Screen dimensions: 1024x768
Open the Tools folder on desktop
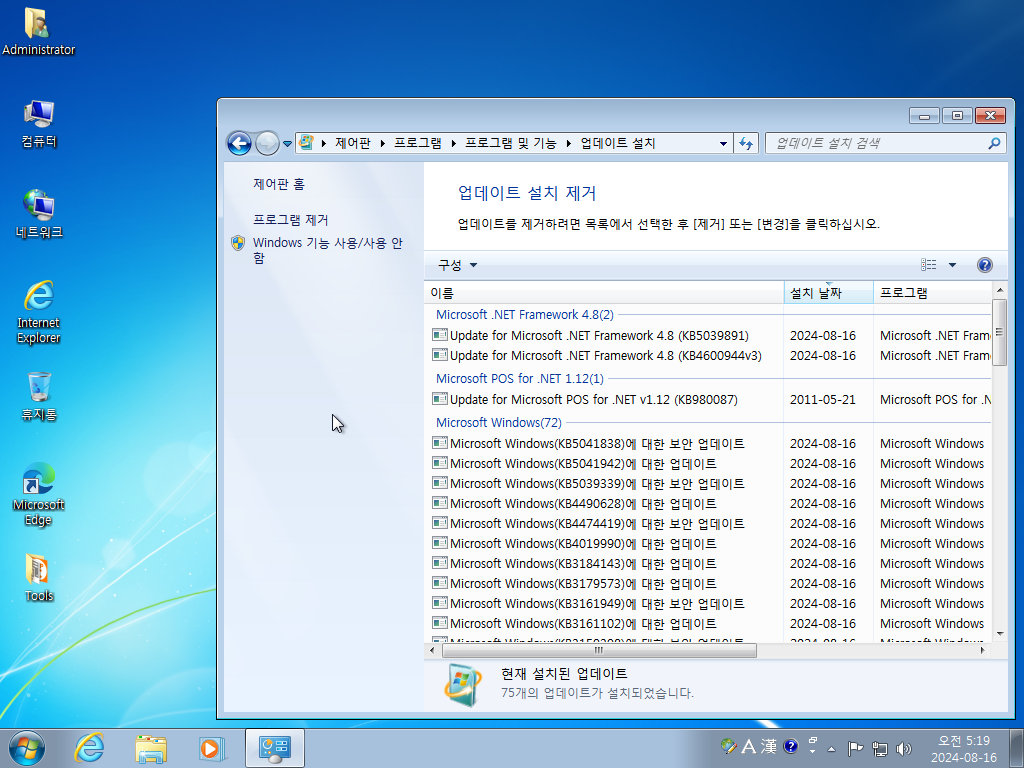click(39, 577)
